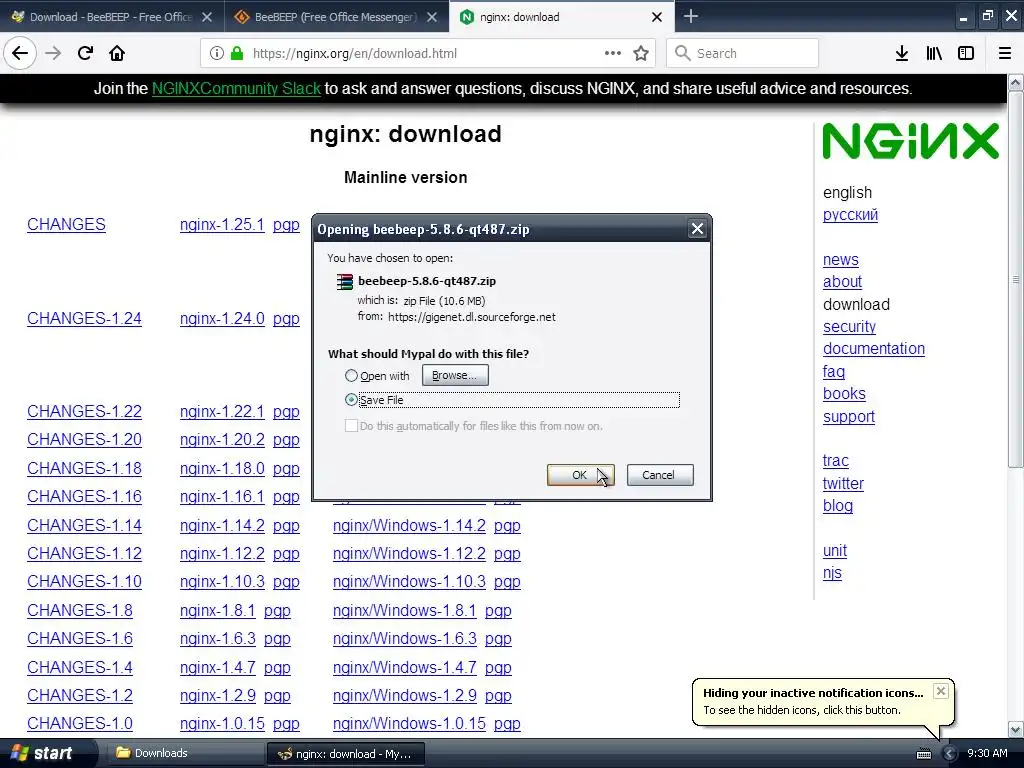Image resolution: width=1024 pixels, height=768 pixels.
Task: Close the Download - BeeBEEP tab
Action: 207,17
